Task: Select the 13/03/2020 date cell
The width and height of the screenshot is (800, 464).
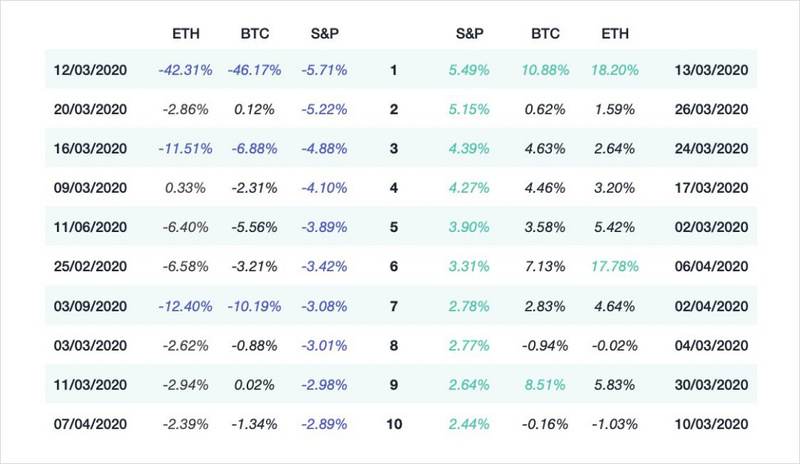Action: (x=710, y=71)
